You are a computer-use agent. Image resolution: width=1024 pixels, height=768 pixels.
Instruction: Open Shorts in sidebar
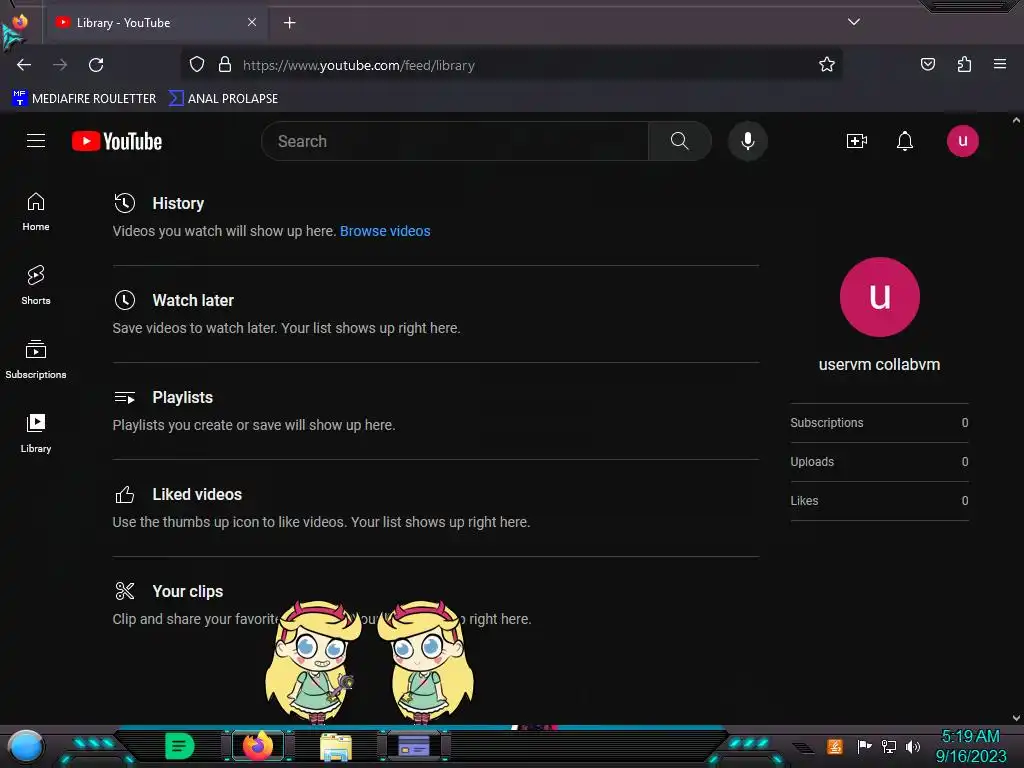[x=36, y=285]
